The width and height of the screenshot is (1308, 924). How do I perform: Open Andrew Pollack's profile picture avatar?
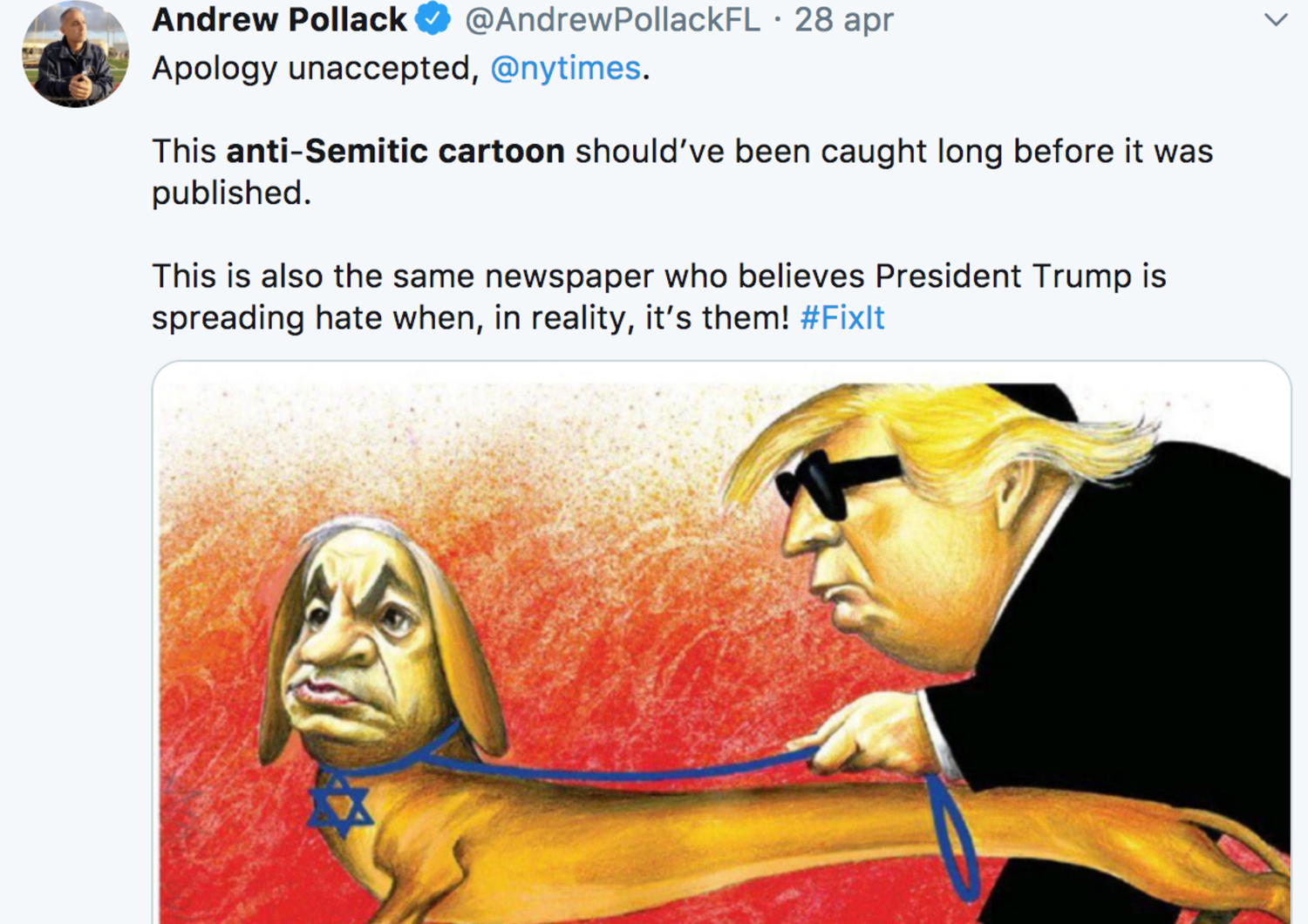[x=76, y=54]
